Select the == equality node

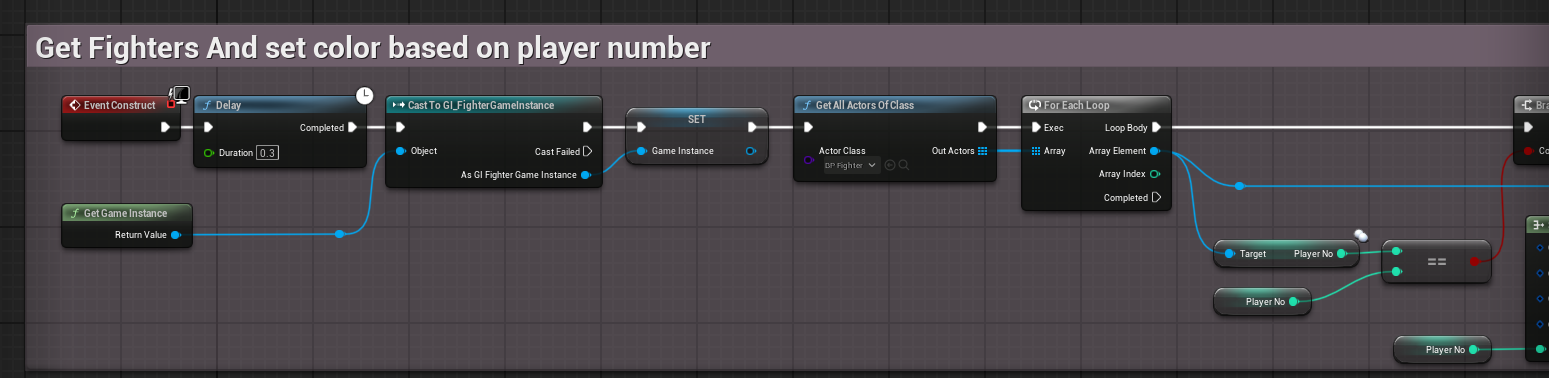[x=1436, y=262]
